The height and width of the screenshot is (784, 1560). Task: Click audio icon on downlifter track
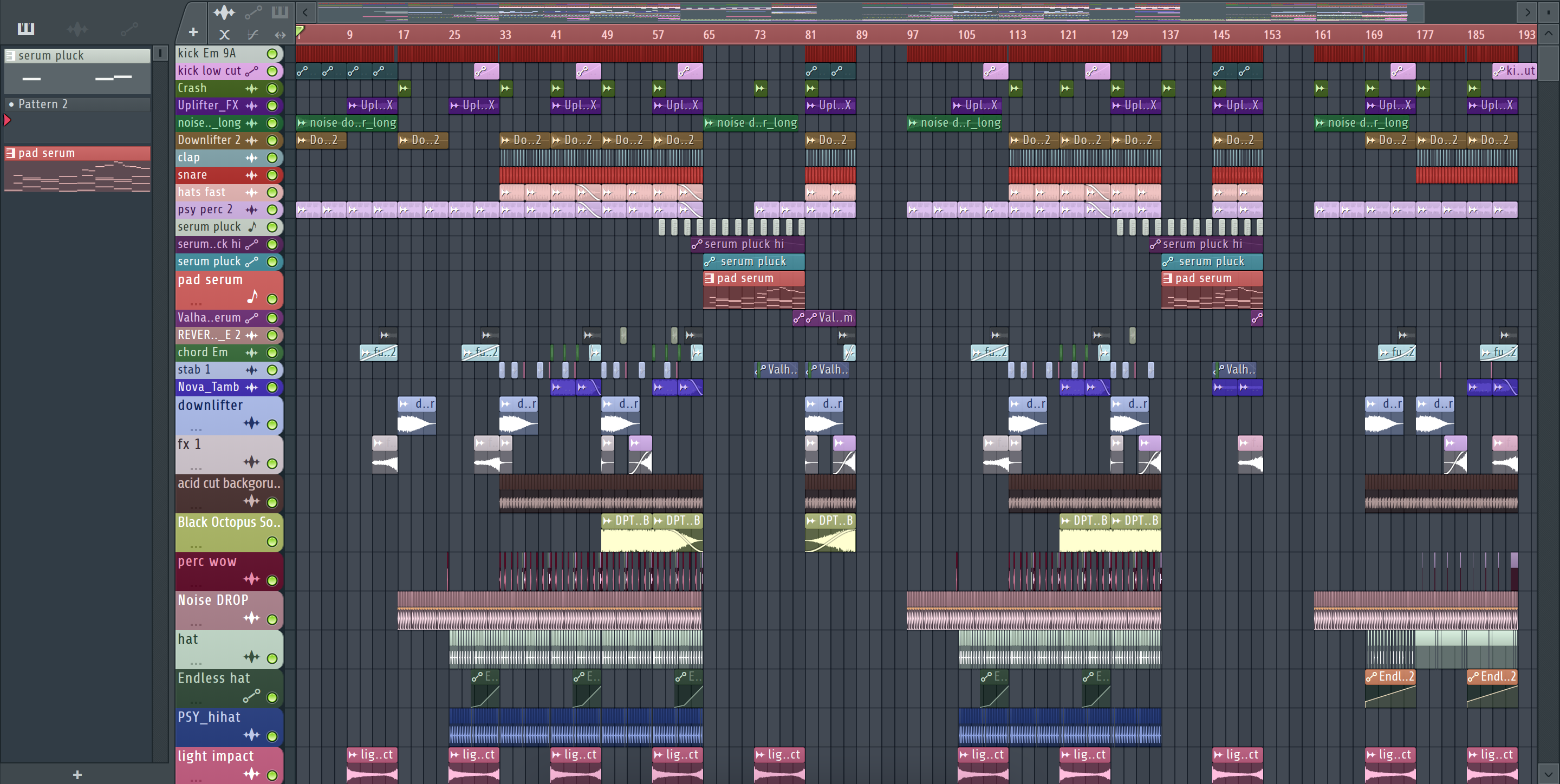click(251, 423)
